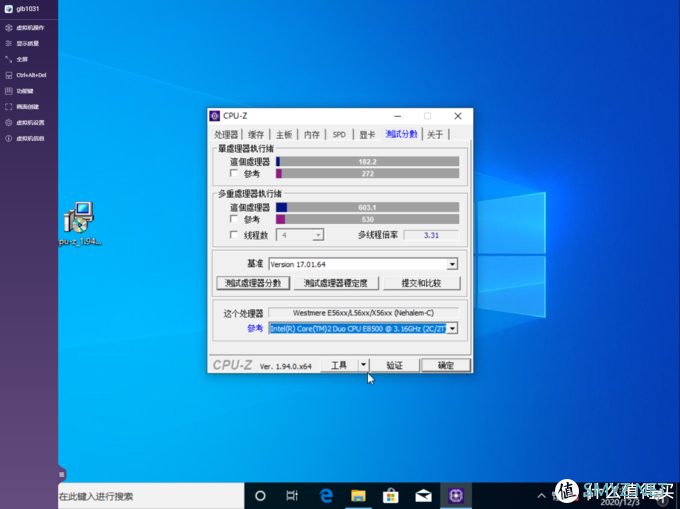Open the 显示质量 display quality option

tap(24, 43)
